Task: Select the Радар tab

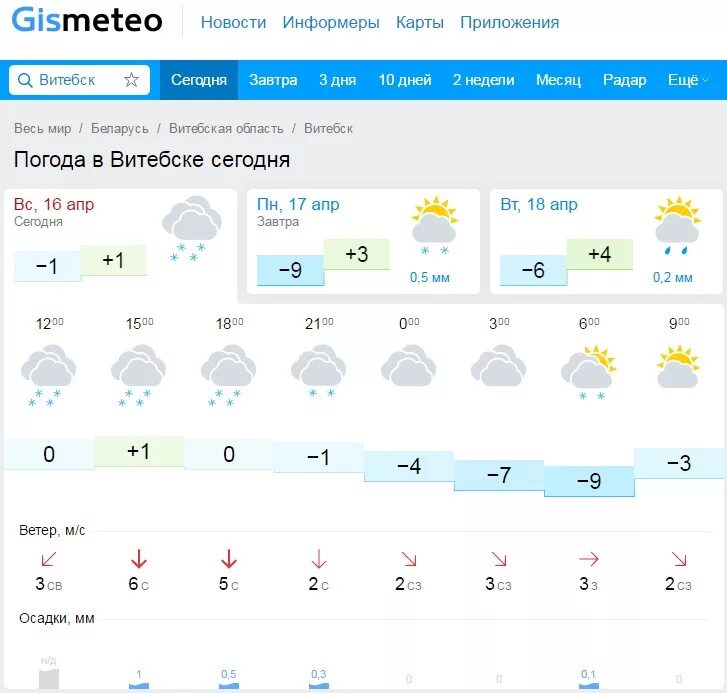Action: [624, 80]
